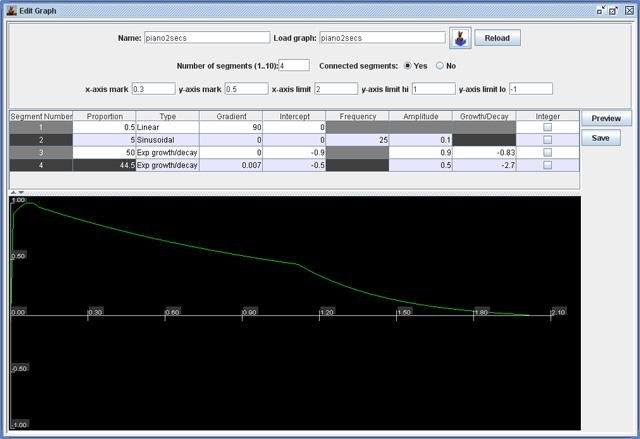Click Growth/Decay cell with value -0.83
Screen dimensions: 640x439
point(484,153)
